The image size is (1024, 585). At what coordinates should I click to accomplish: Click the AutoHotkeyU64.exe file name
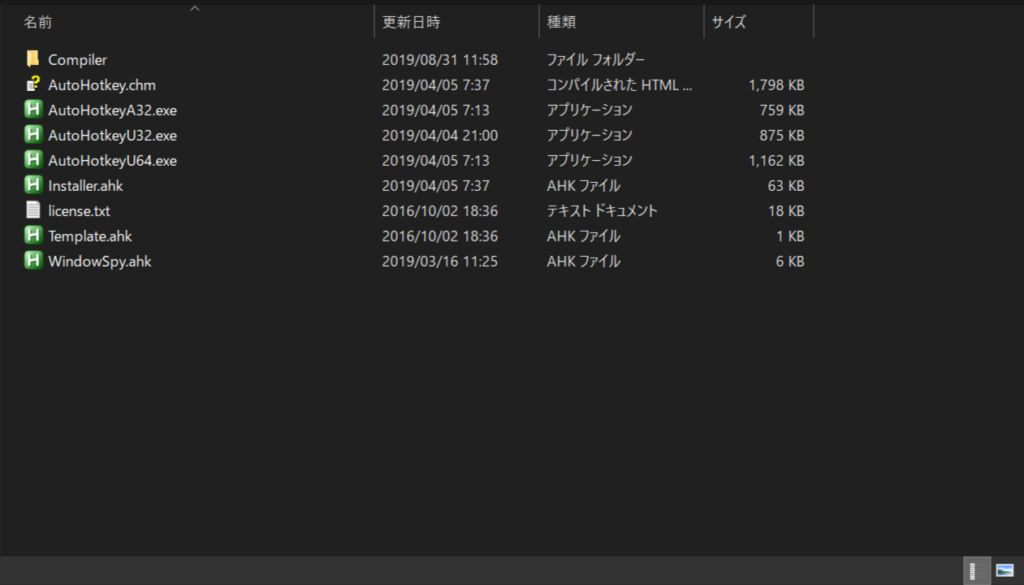point(112,160)
